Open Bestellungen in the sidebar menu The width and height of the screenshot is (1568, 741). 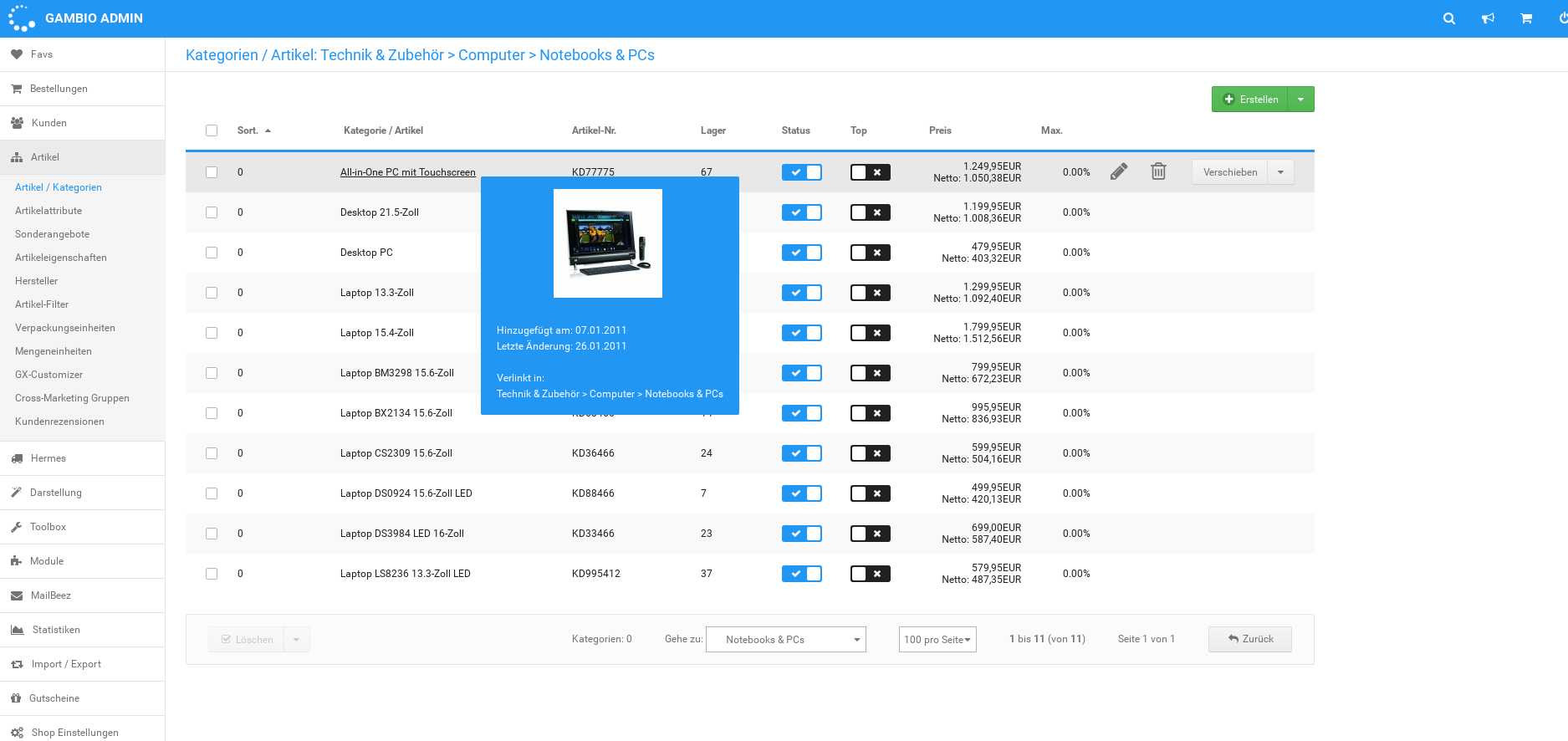tap(59, 89)
